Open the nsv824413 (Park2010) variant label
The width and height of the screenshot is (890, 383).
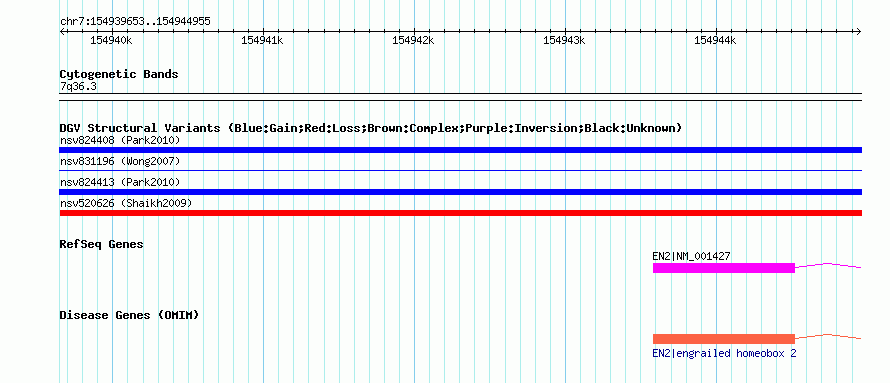(x=120, y=182)
